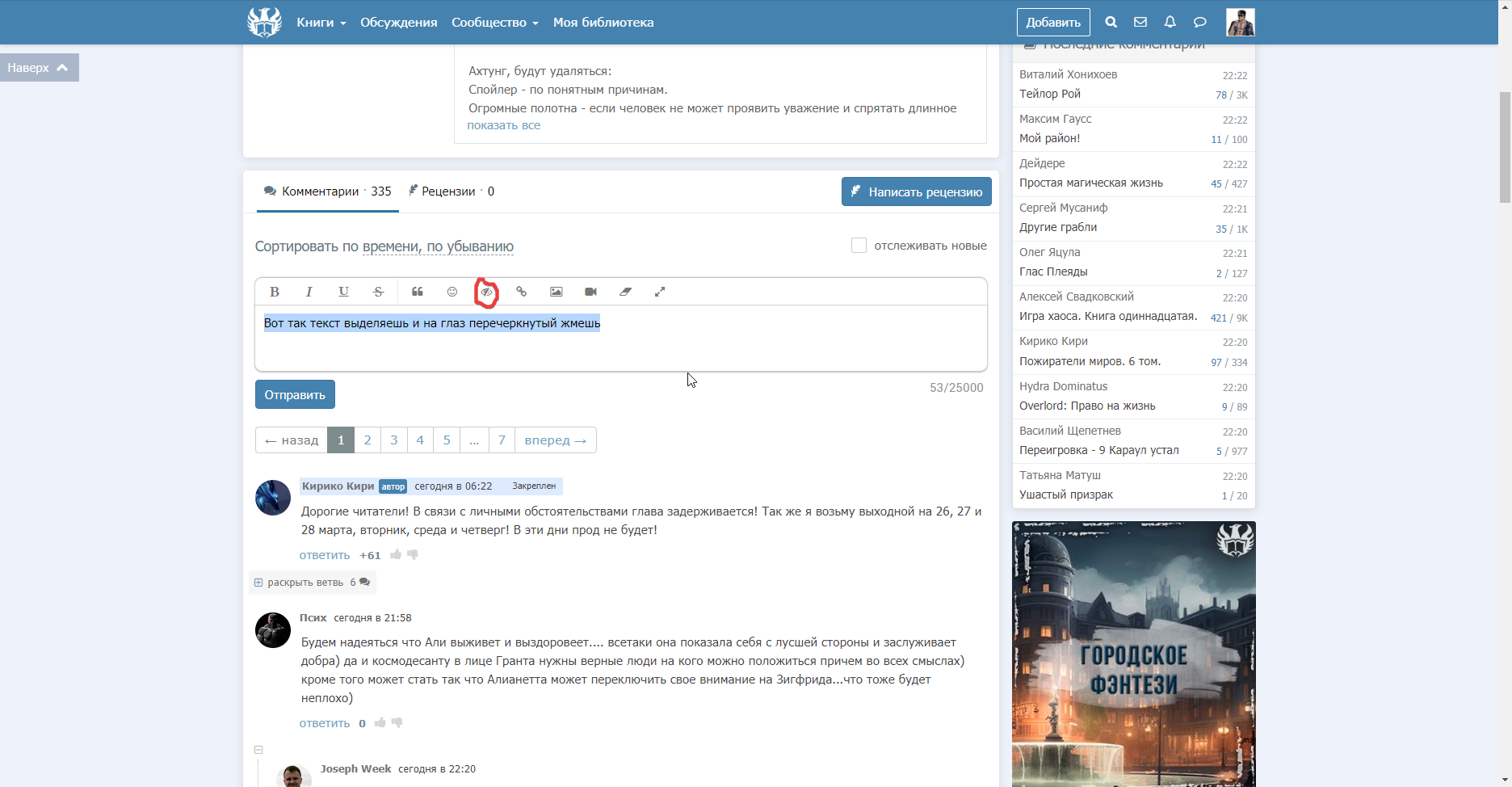Expand the Сообщество dropdown menu
The width and height of the screenshot is (1512, 787).
[x=494, y=23]
